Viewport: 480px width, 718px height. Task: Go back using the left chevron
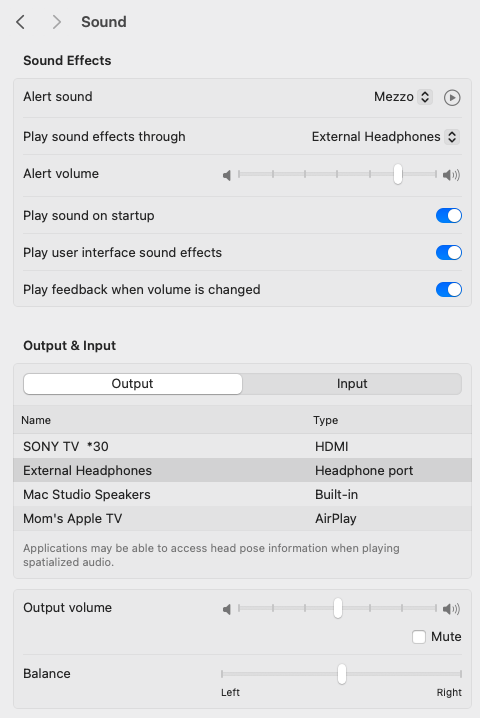tap(20, 22)
